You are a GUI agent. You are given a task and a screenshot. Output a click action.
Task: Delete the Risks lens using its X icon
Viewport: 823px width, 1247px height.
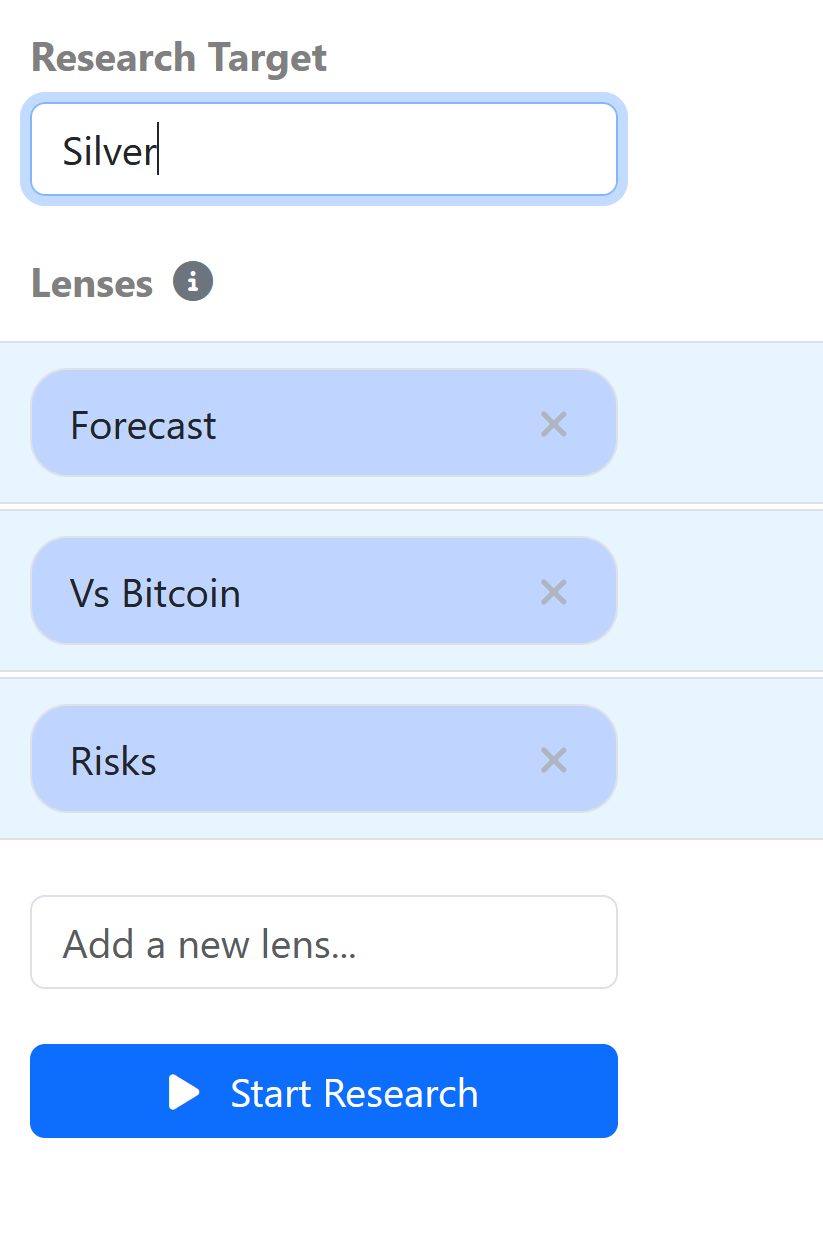click(553, 760)
